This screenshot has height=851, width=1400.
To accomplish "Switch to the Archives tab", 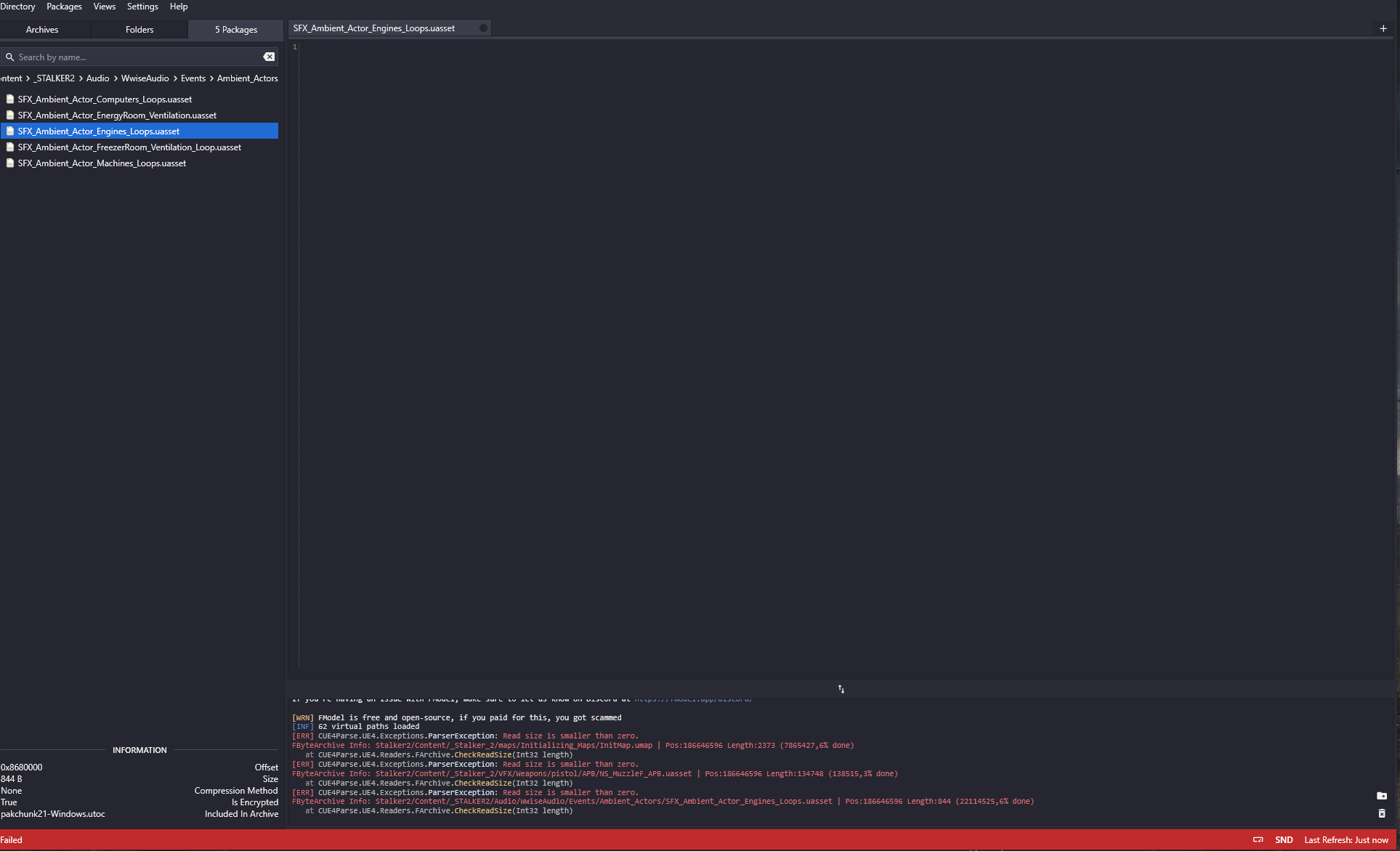I will tap(42, 30).
